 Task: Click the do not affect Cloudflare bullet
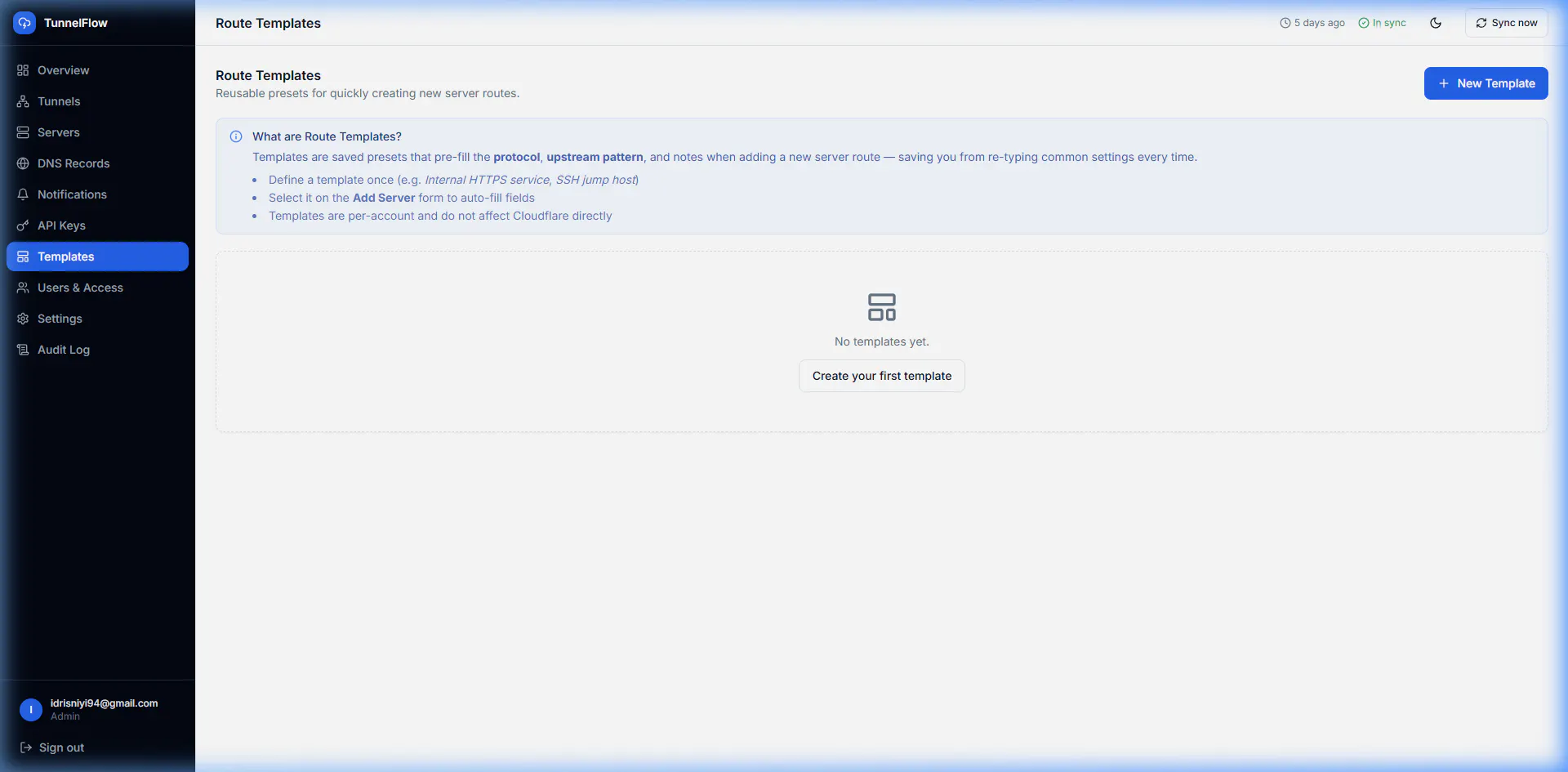click(440, 216)
